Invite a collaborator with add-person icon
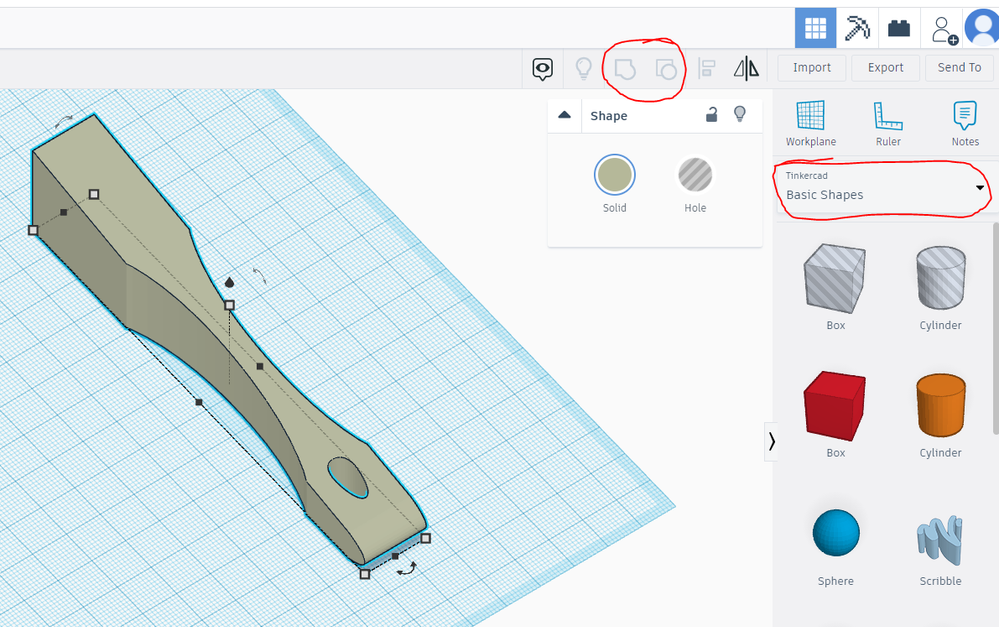The image size is (999, 627). [x=943, y=29]
